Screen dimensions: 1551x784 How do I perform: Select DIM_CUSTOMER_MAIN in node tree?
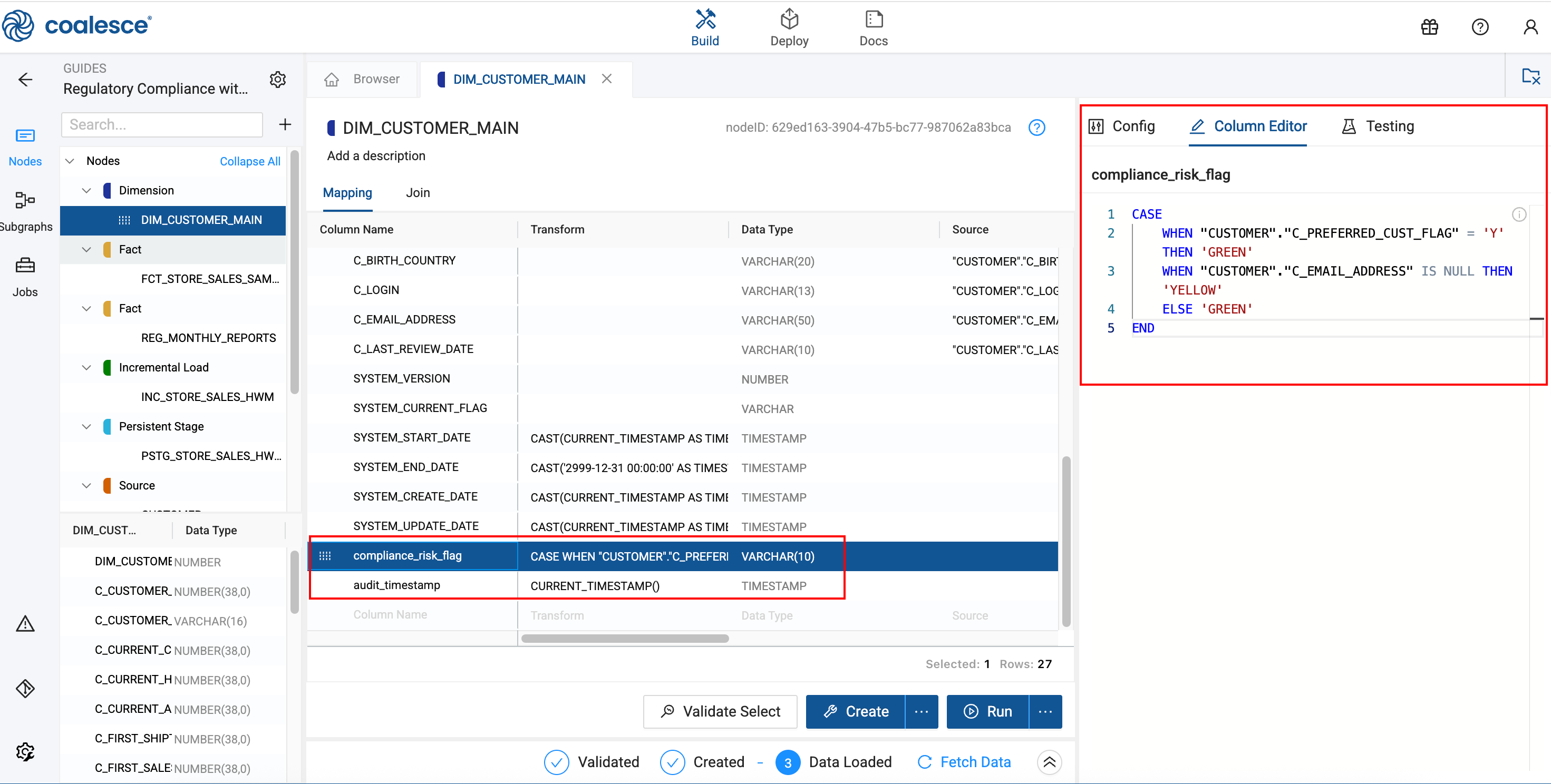tap(173, 220)
